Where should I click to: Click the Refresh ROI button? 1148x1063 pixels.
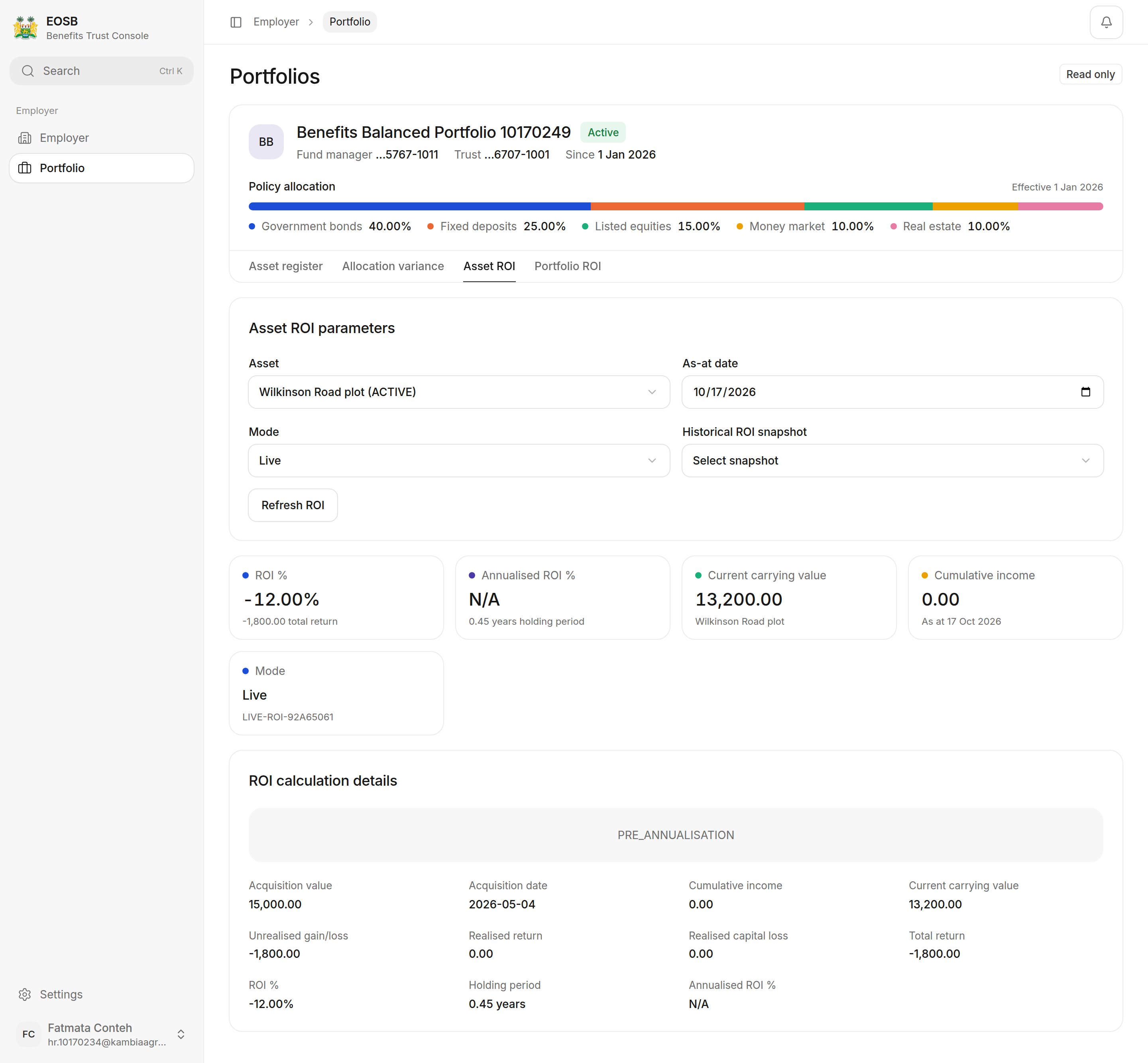pos(293,505)
